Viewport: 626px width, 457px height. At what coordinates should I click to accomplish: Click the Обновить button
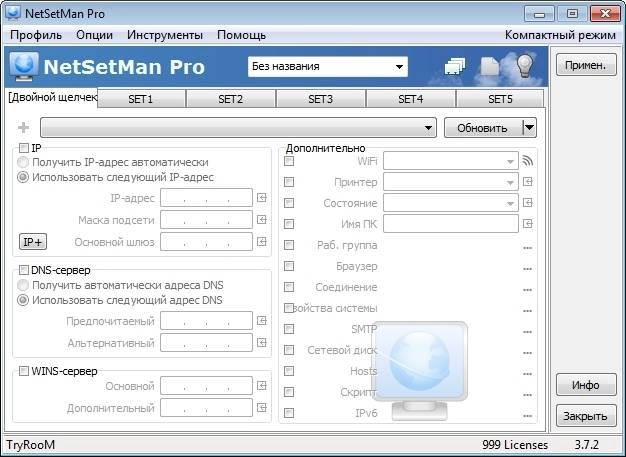(x=483, y=128)
